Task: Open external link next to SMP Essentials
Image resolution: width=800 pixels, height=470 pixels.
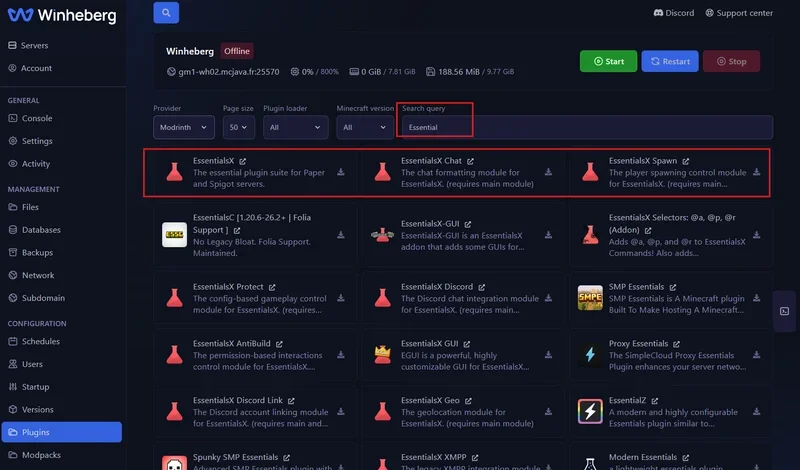Action: pyautogui.click(x=673, y=287)
